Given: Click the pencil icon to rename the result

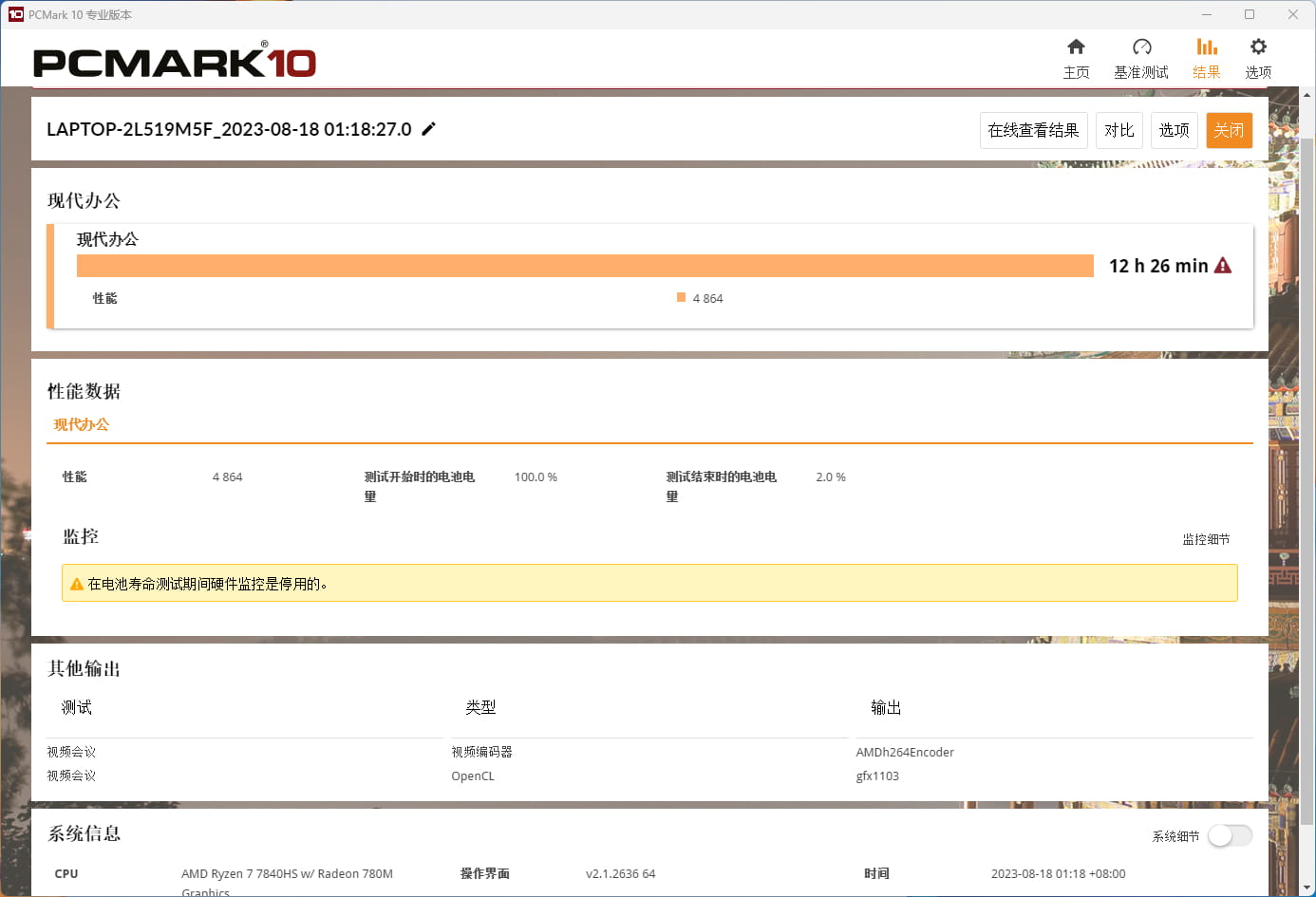Looking at the screenshot, I should tap(428, 129).
